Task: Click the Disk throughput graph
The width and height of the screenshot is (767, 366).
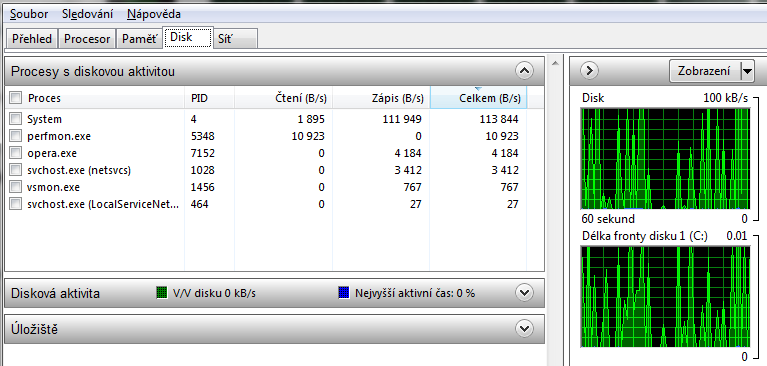Action: [665, 159]
